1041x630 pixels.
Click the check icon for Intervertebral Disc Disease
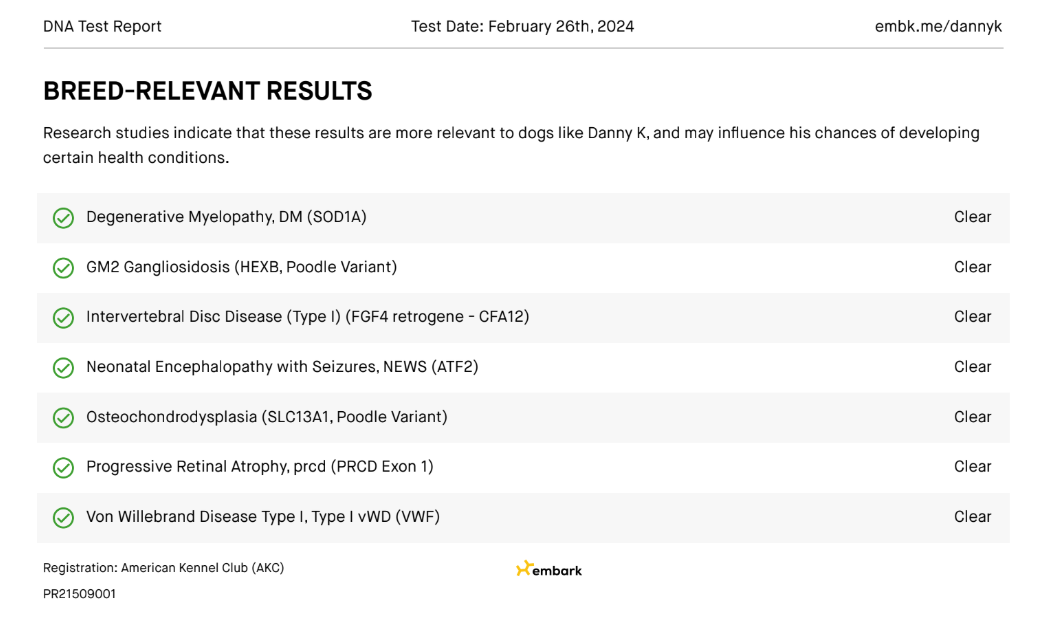click(63, 318)
